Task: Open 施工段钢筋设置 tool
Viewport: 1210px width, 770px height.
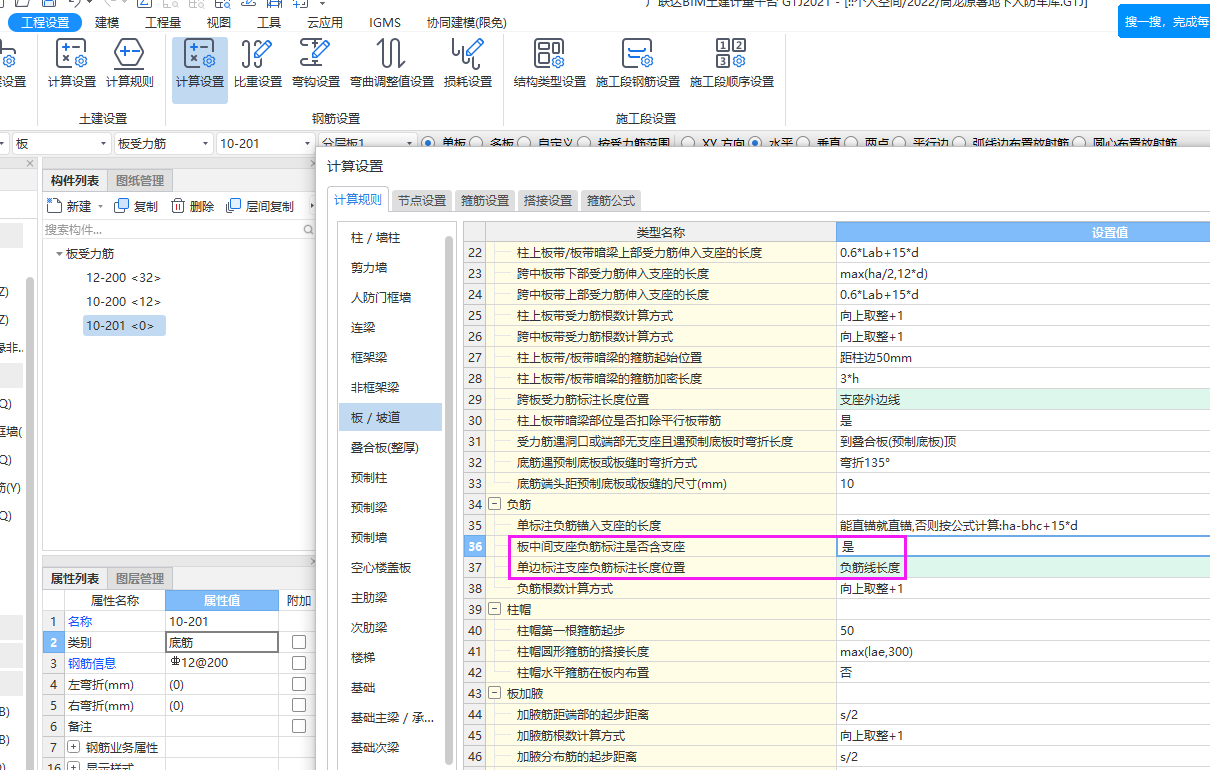Action: tap(638, 65)
